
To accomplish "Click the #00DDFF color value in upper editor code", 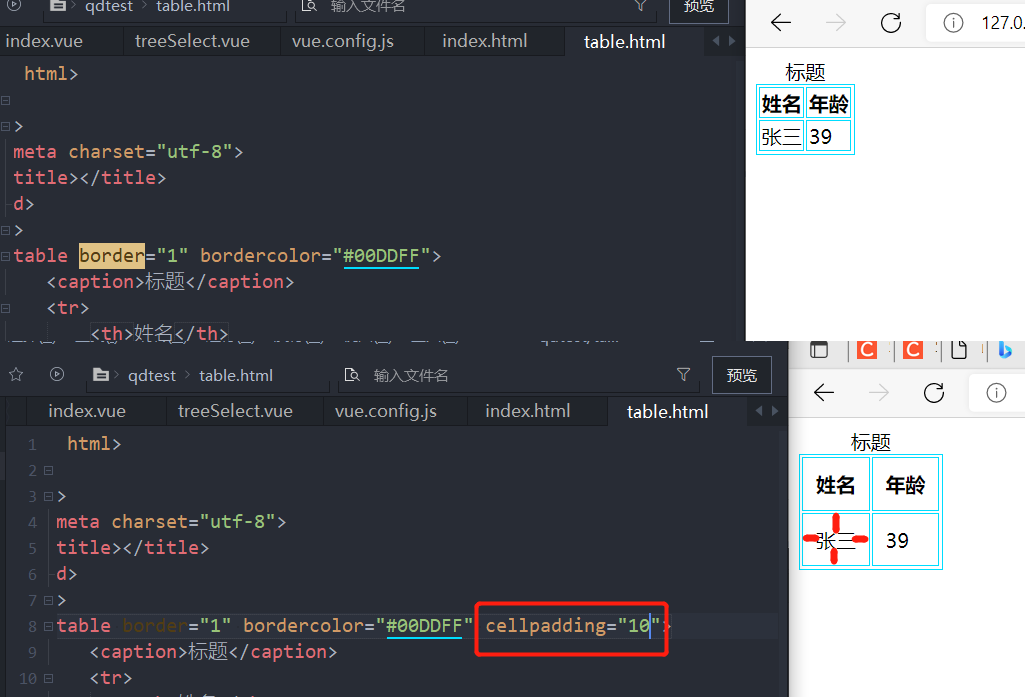I will pyautogui.click(x=380, y=256).
